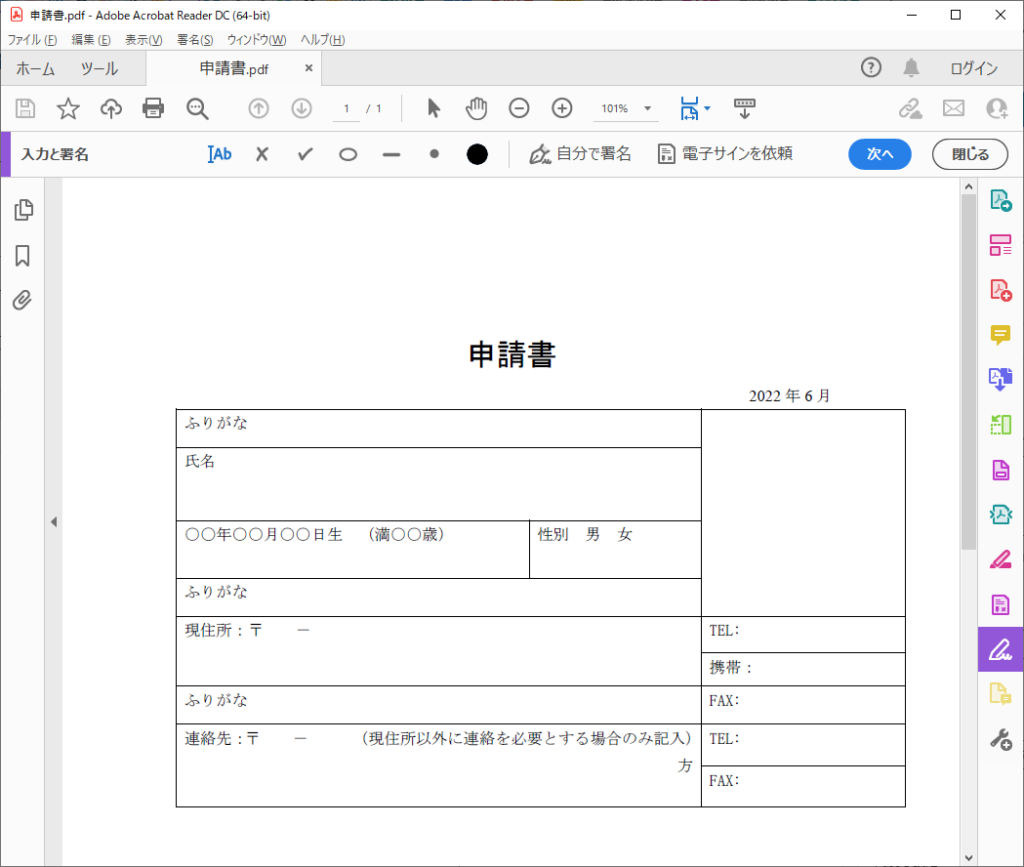This screenshot has width=1024, height=867.
Task: Select the Hand tool in the toolbar
Action: pyautogui.click(x=477, y=108)
